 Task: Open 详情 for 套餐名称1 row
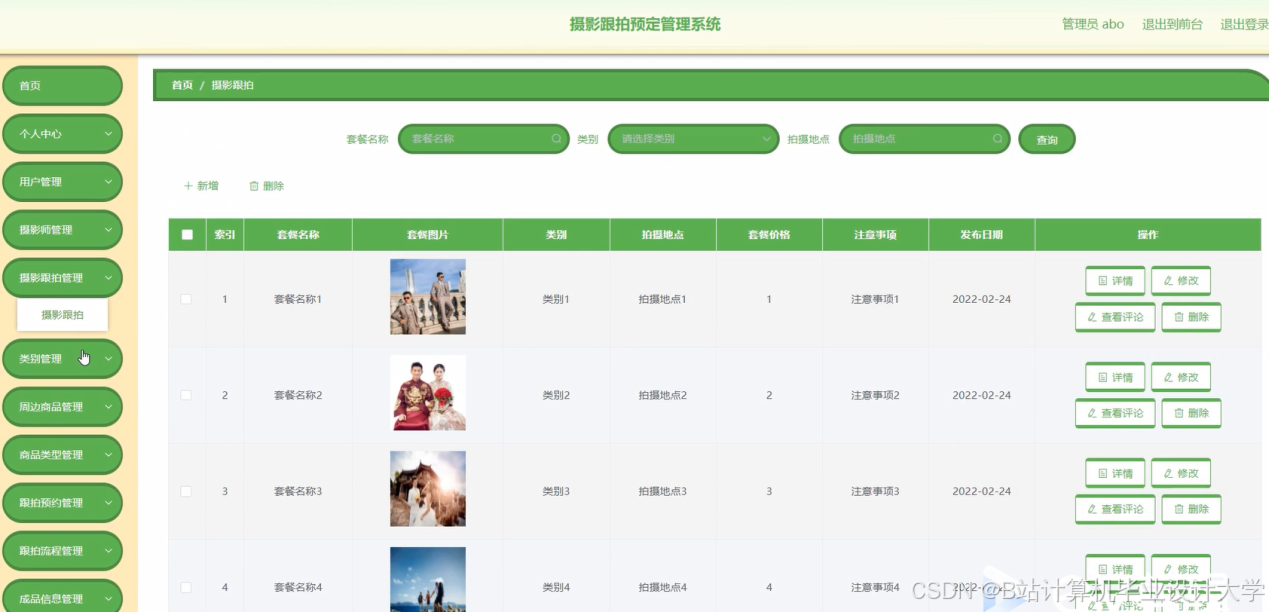(x=1115, y=281)
